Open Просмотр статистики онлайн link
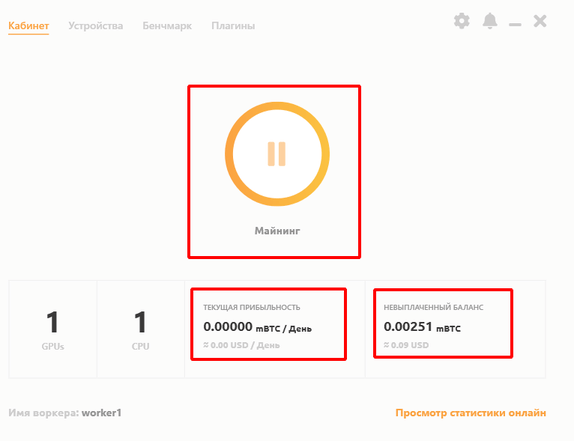Viewport: 574px width, 441px height. pos(471,413)
